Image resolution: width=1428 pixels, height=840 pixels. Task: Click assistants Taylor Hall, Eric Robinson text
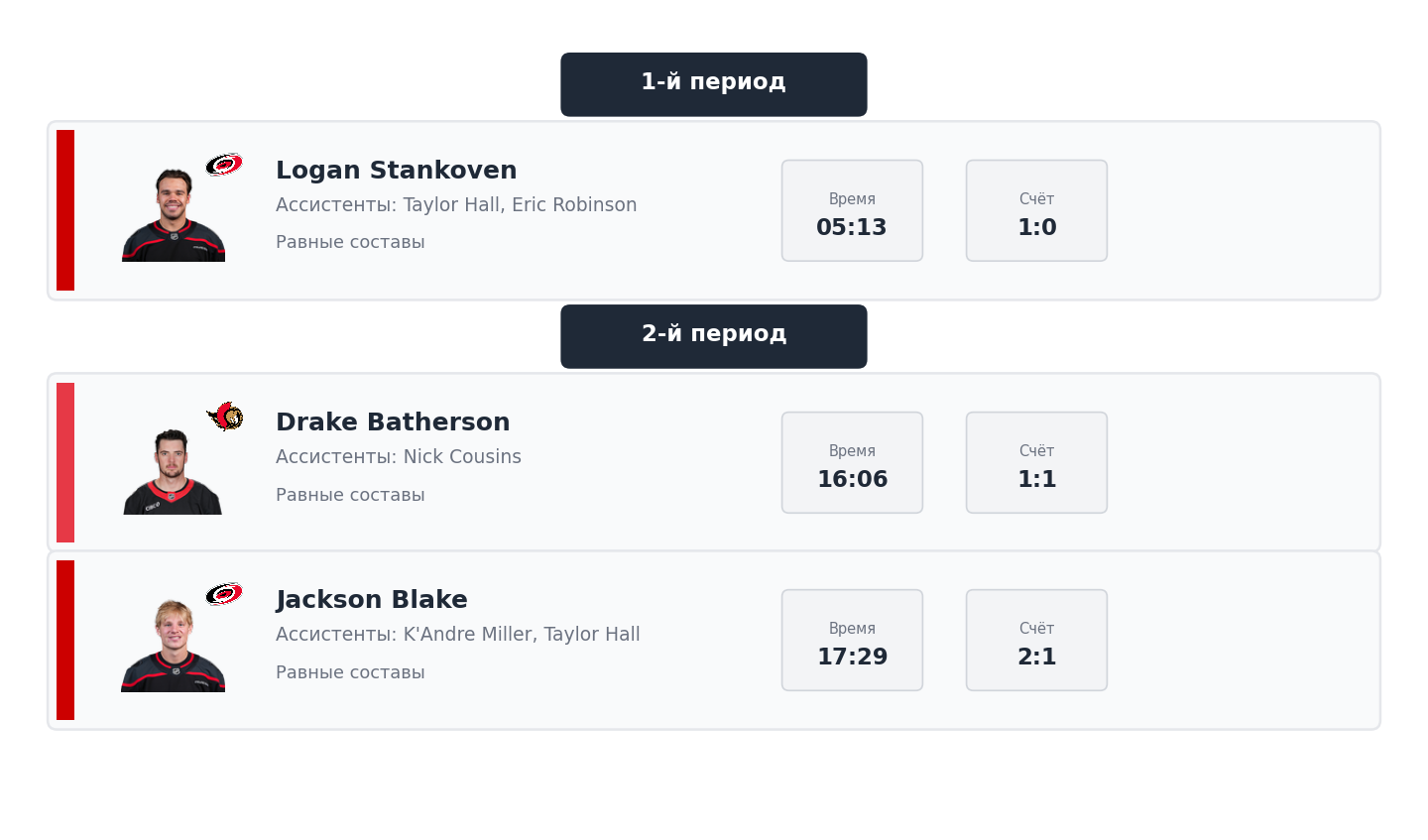(456, 204)
